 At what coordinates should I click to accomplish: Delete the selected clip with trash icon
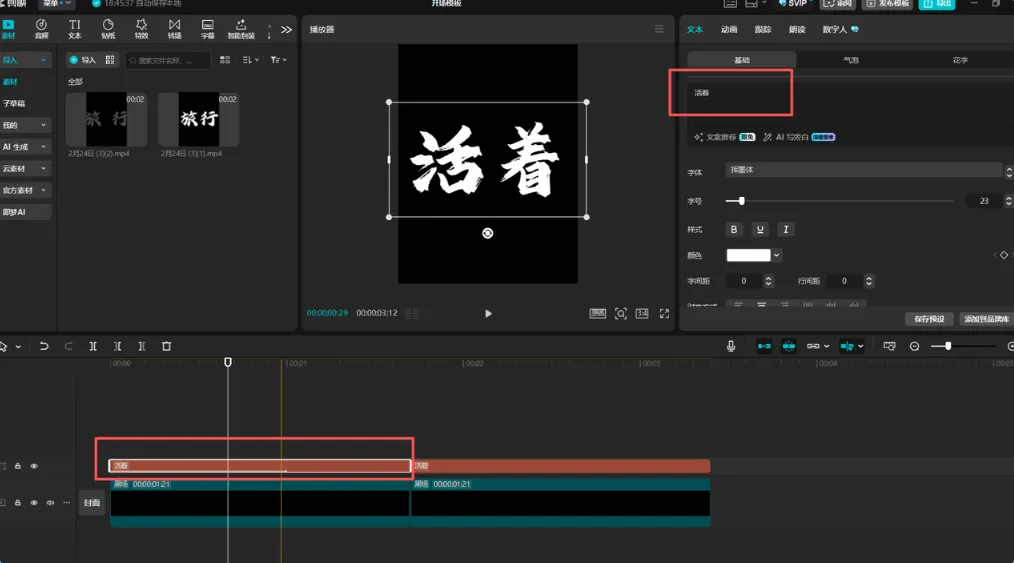[166, 346]
